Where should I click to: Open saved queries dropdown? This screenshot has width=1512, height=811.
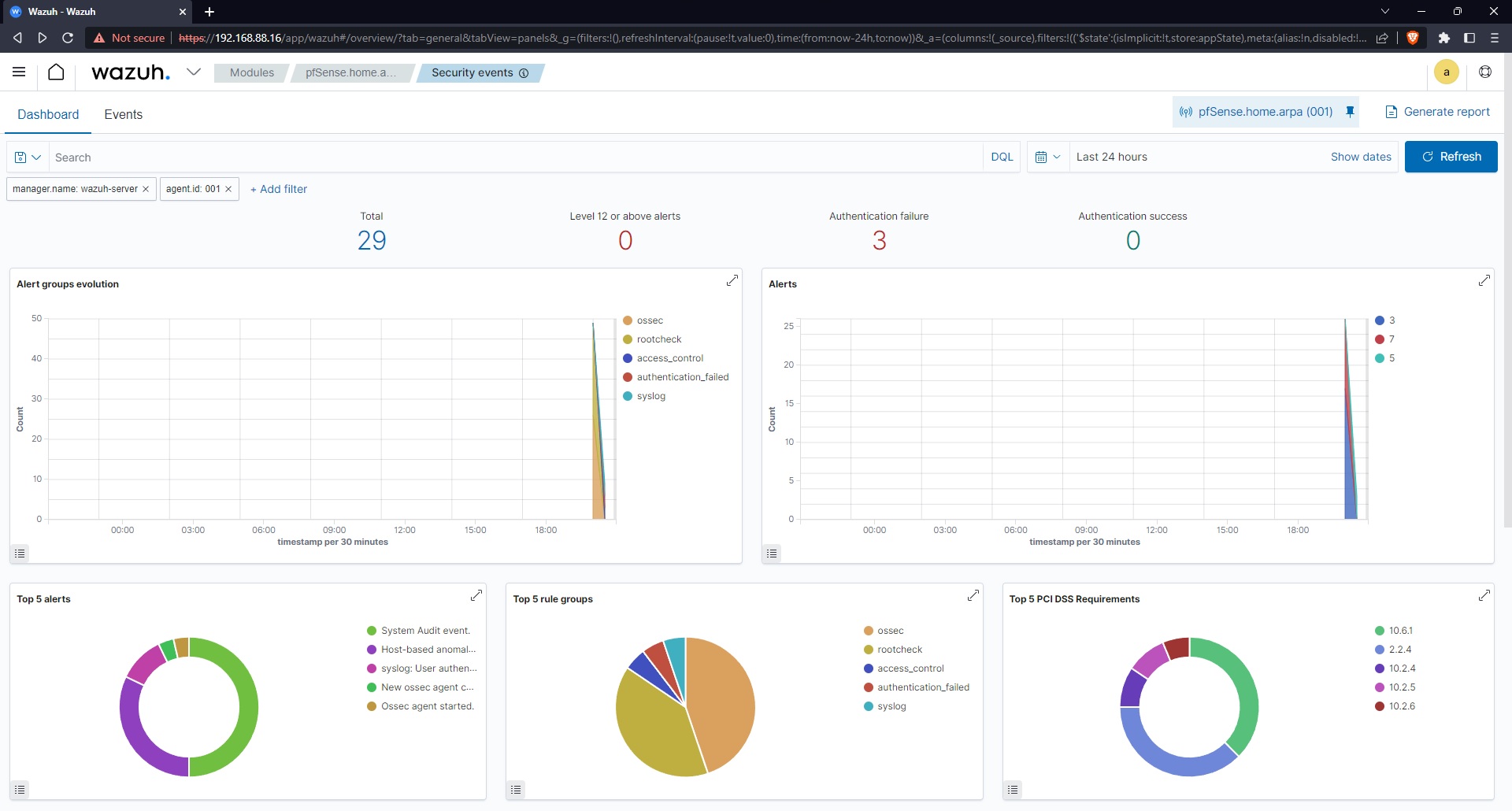[x=28, y=157]
